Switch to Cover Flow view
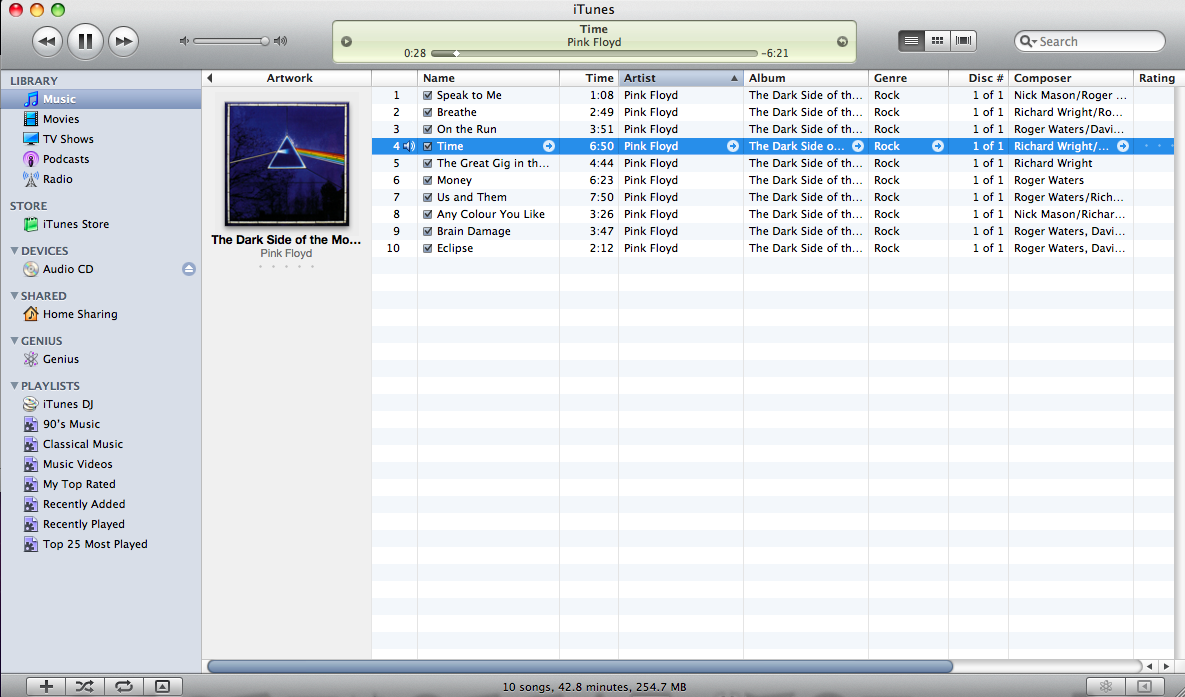 click(964, 41)
